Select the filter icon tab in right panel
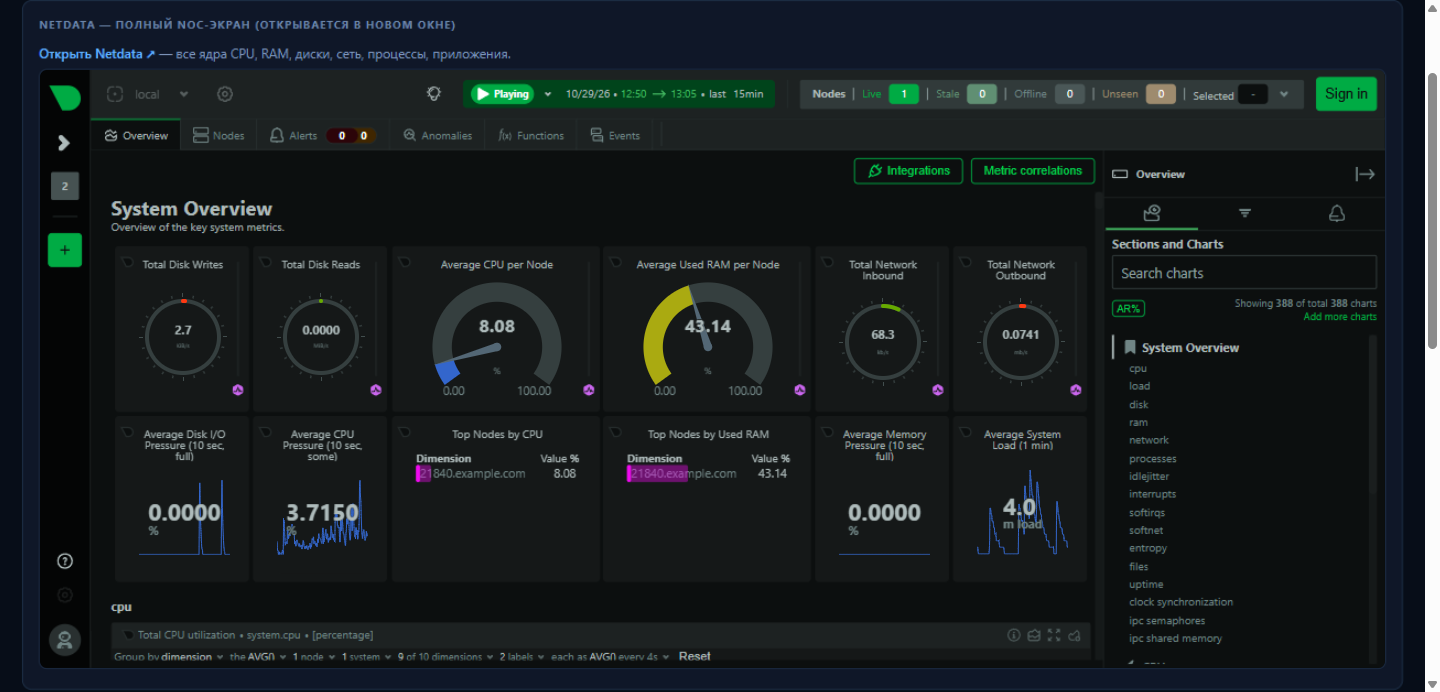The width and height of the screenshot is (1440, 692). click(x=1245, y=213)
